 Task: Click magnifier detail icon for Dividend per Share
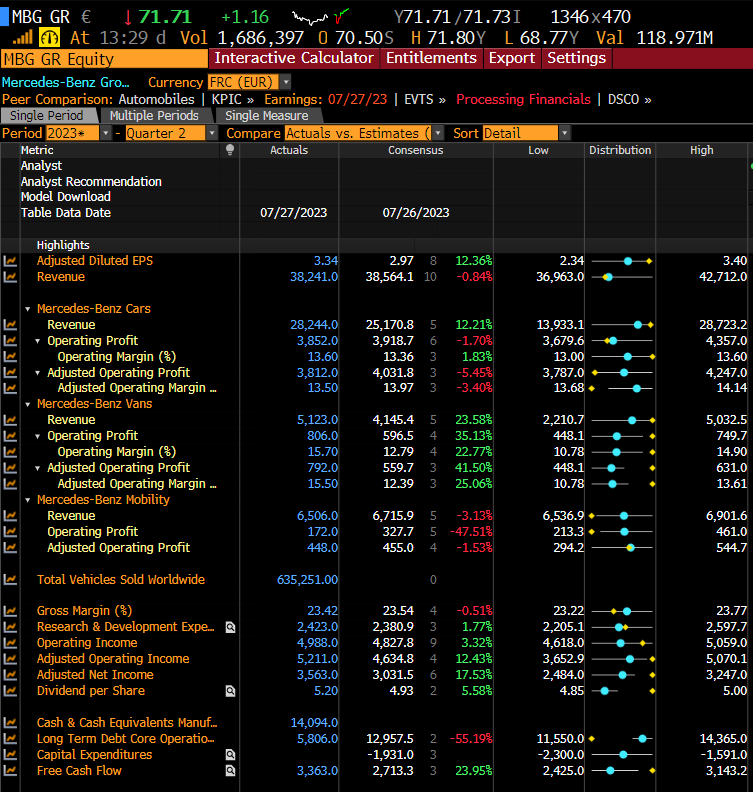coord(230,691)
